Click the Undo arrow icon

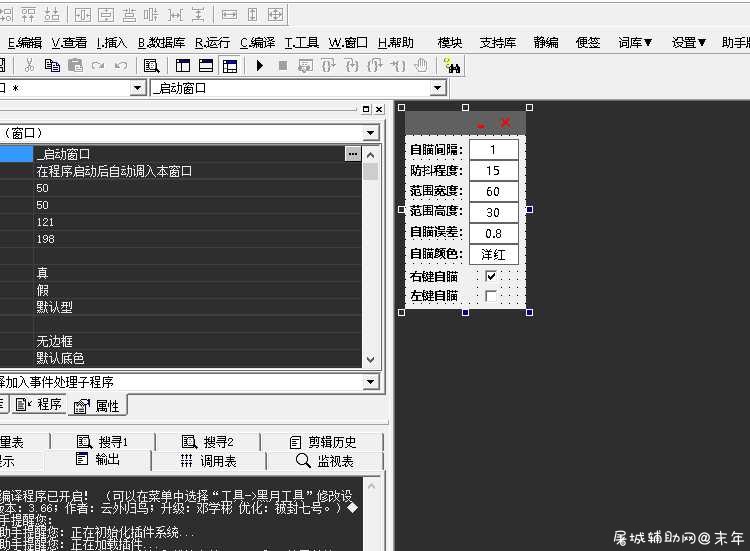point(121,65)
